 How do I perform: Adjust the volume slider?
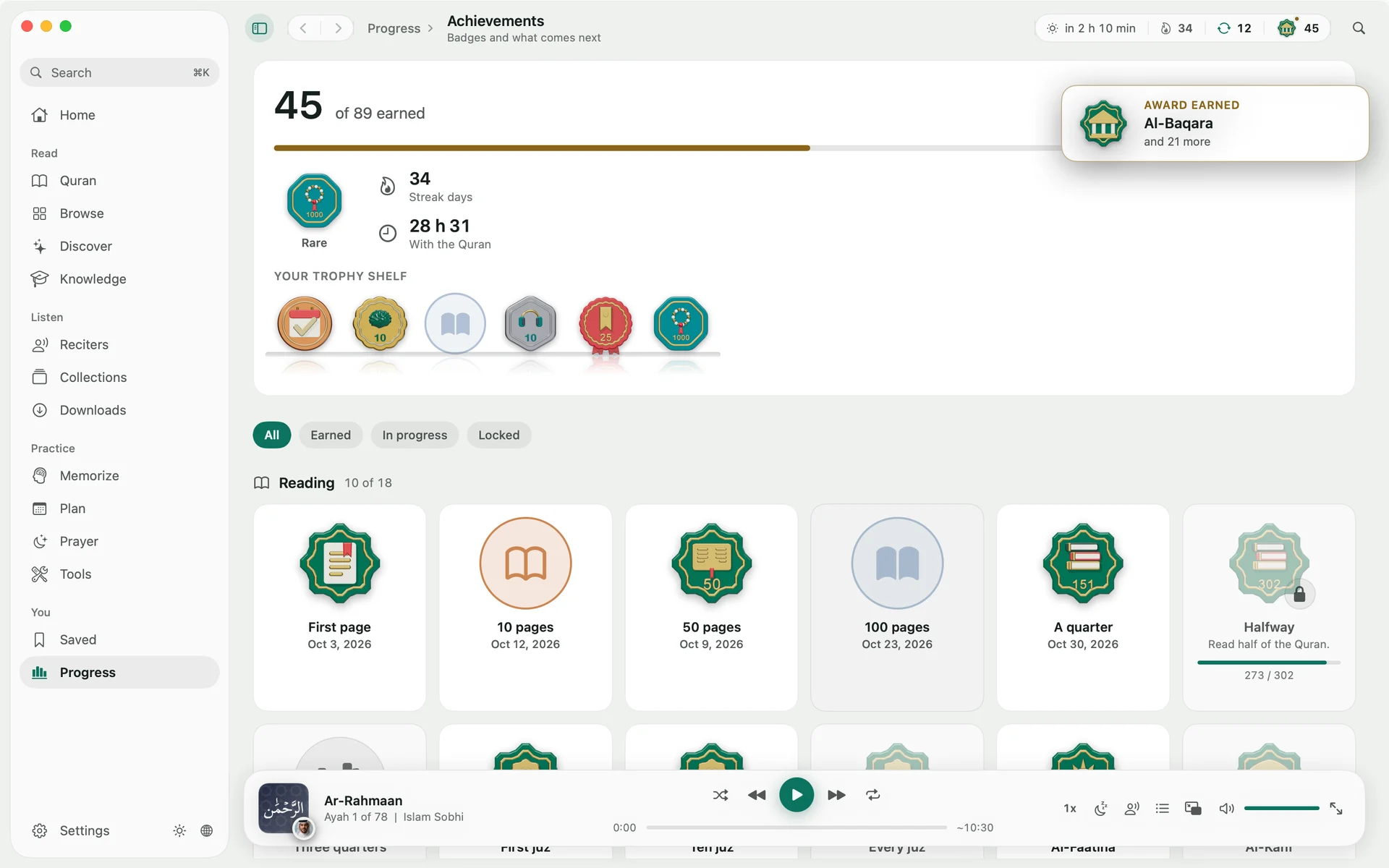(x=1282, y=808)
